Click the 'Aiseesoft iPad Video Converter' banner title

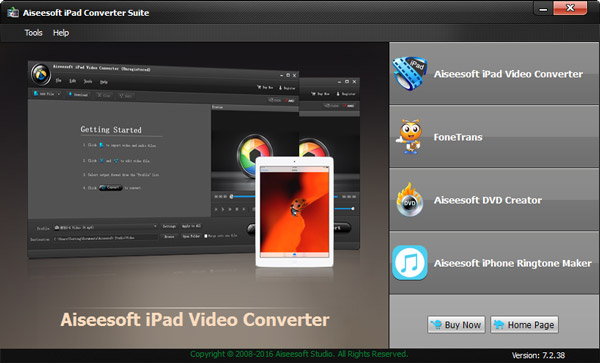(195, 319)
